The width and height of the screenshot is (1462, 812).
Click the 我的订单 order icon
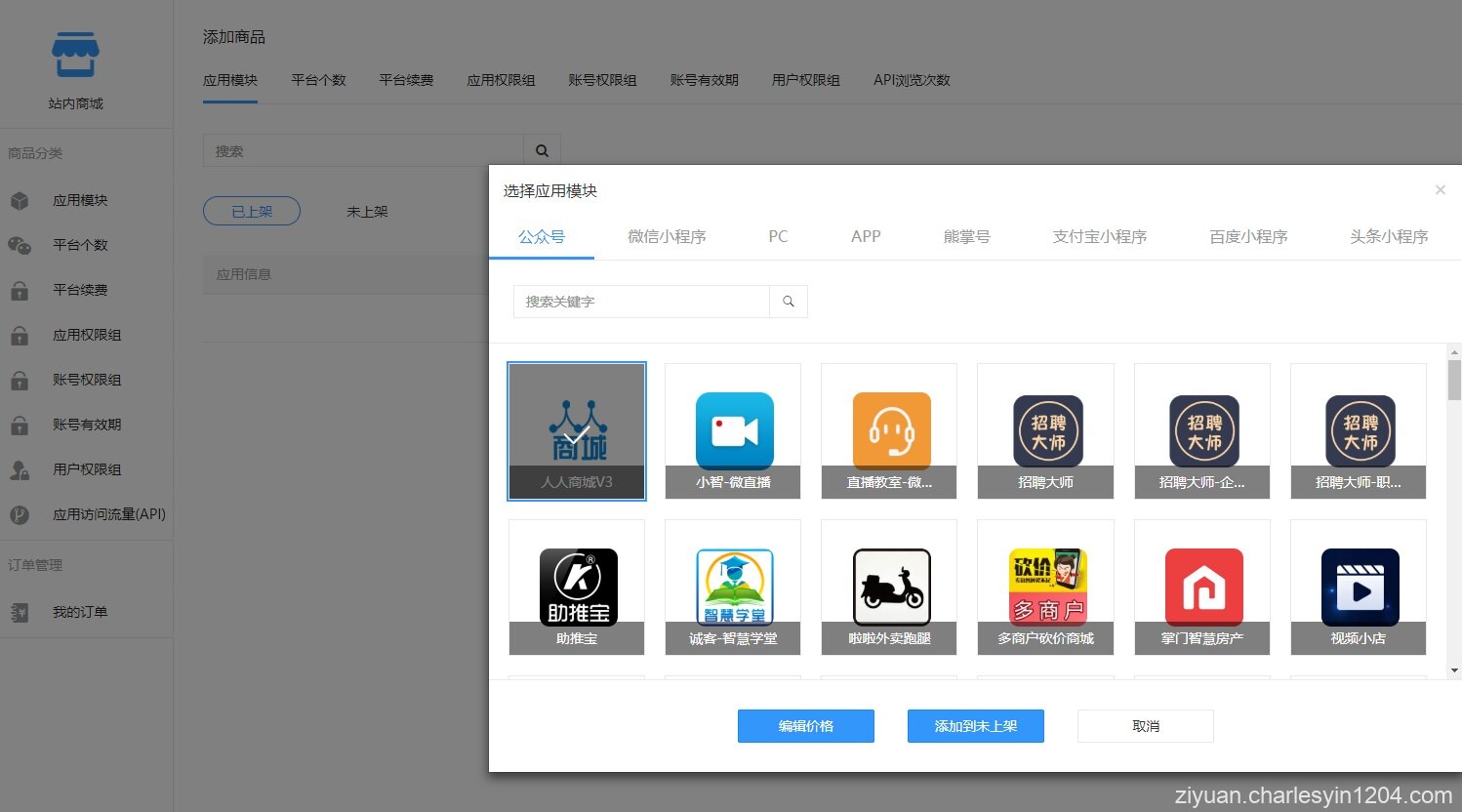(x=20, y=612)
